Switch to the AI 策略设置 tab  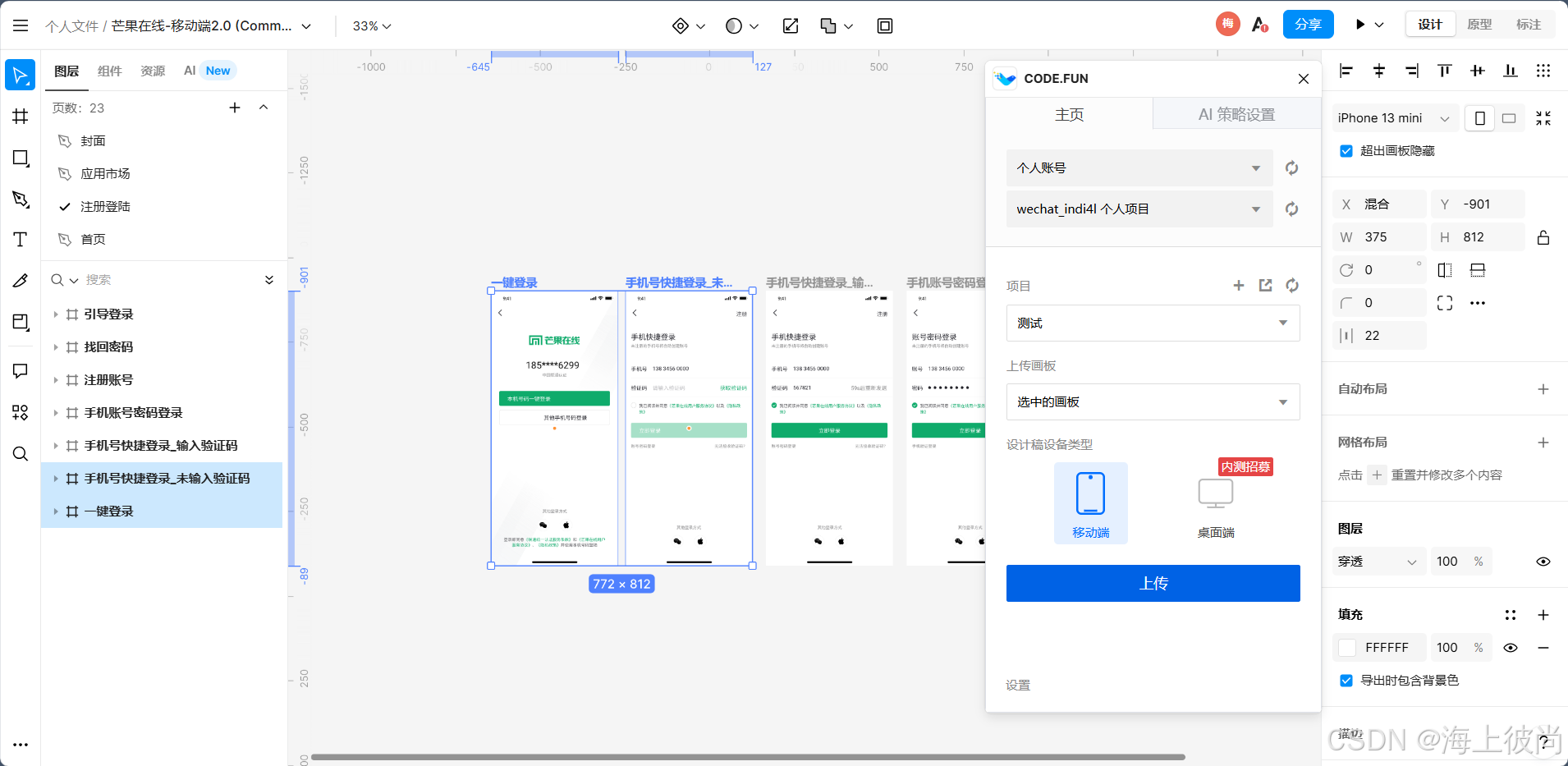coord(1235,114)
